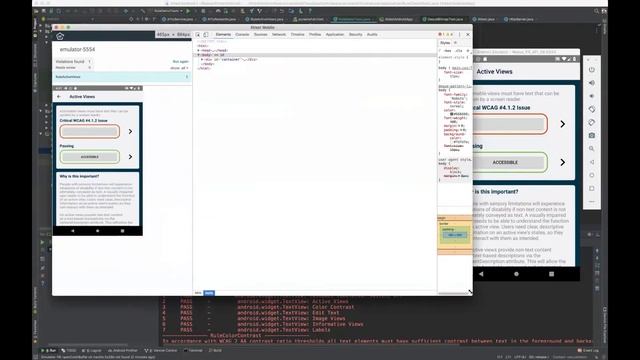This screenshot has height=360, width=640.
Task: Click the Violations found row
Action: [x=73, y=62]
